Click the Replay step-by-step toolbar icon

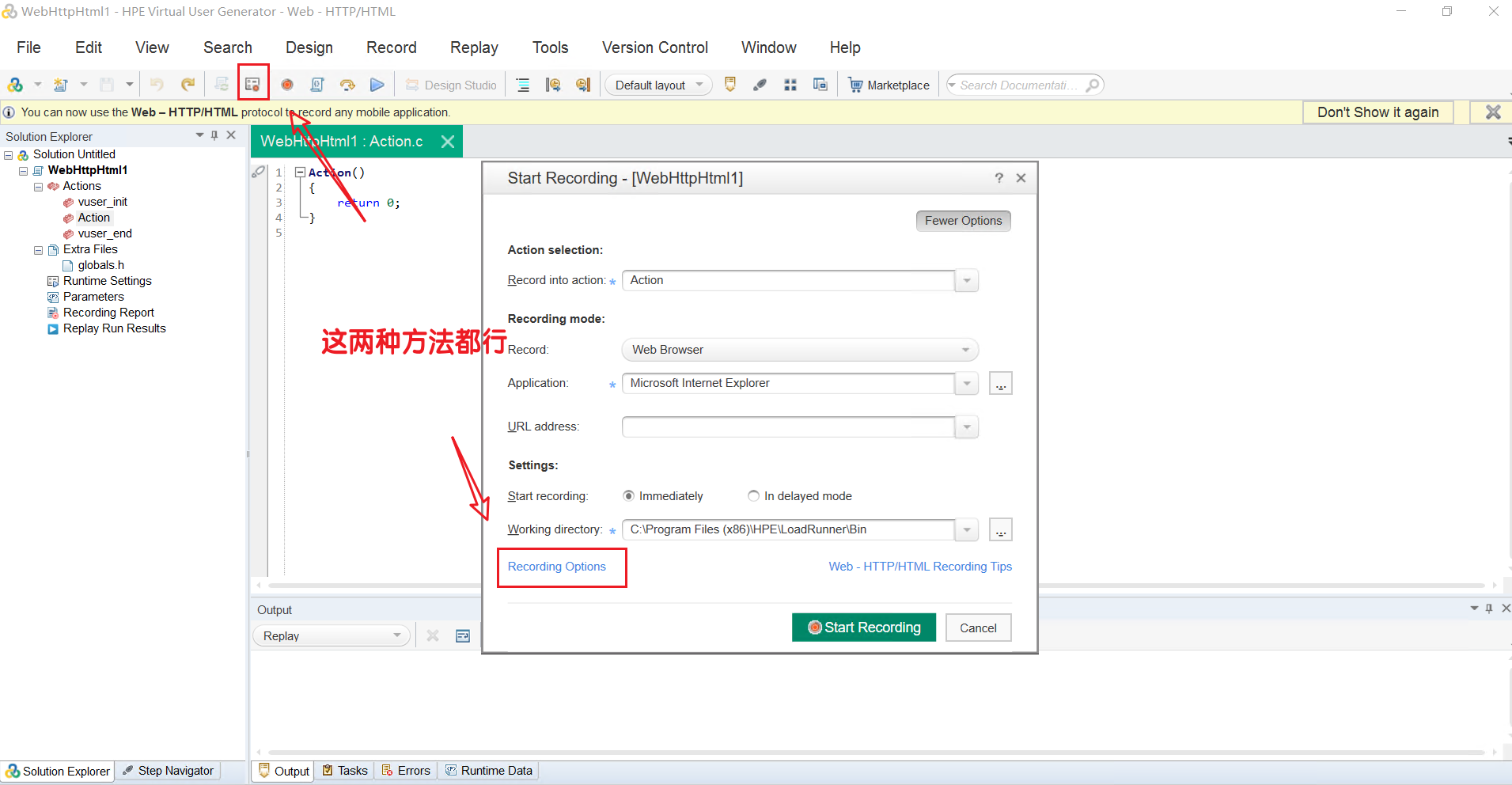(347, 85)
